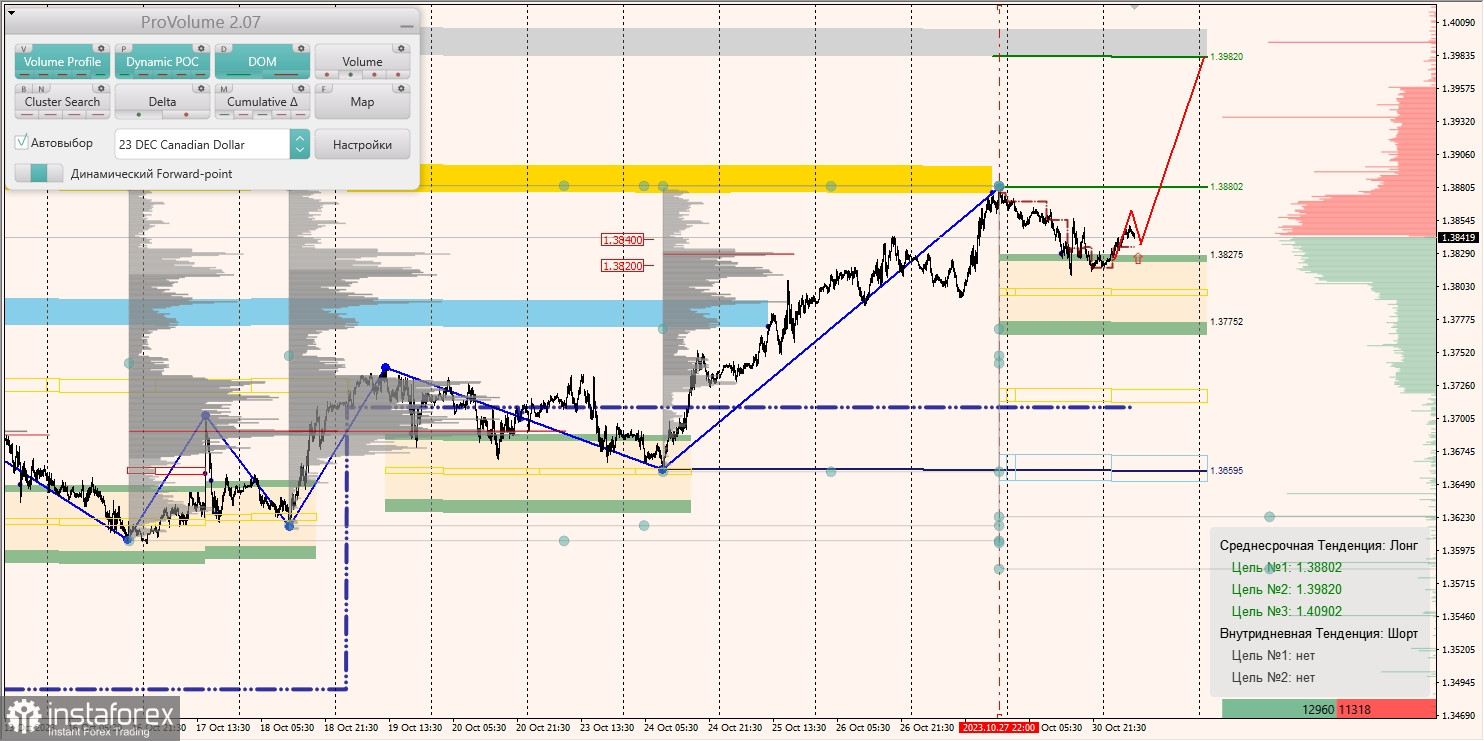Image resolution: width=1484 pixels, height=741 pixels.
Task: Click green 12960 volume bar
Action: click(x=1280, y=708)
